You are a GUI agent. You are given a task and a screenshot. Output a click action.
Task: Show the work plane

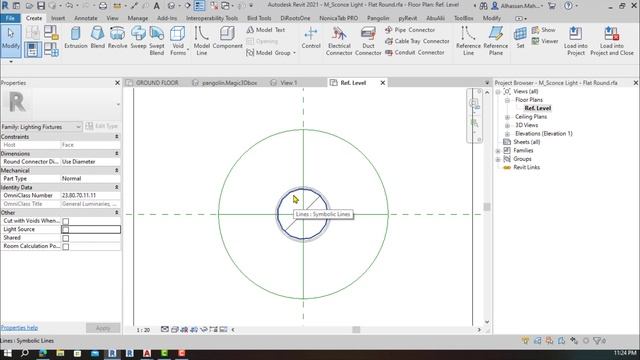click(x=544, y=30)
